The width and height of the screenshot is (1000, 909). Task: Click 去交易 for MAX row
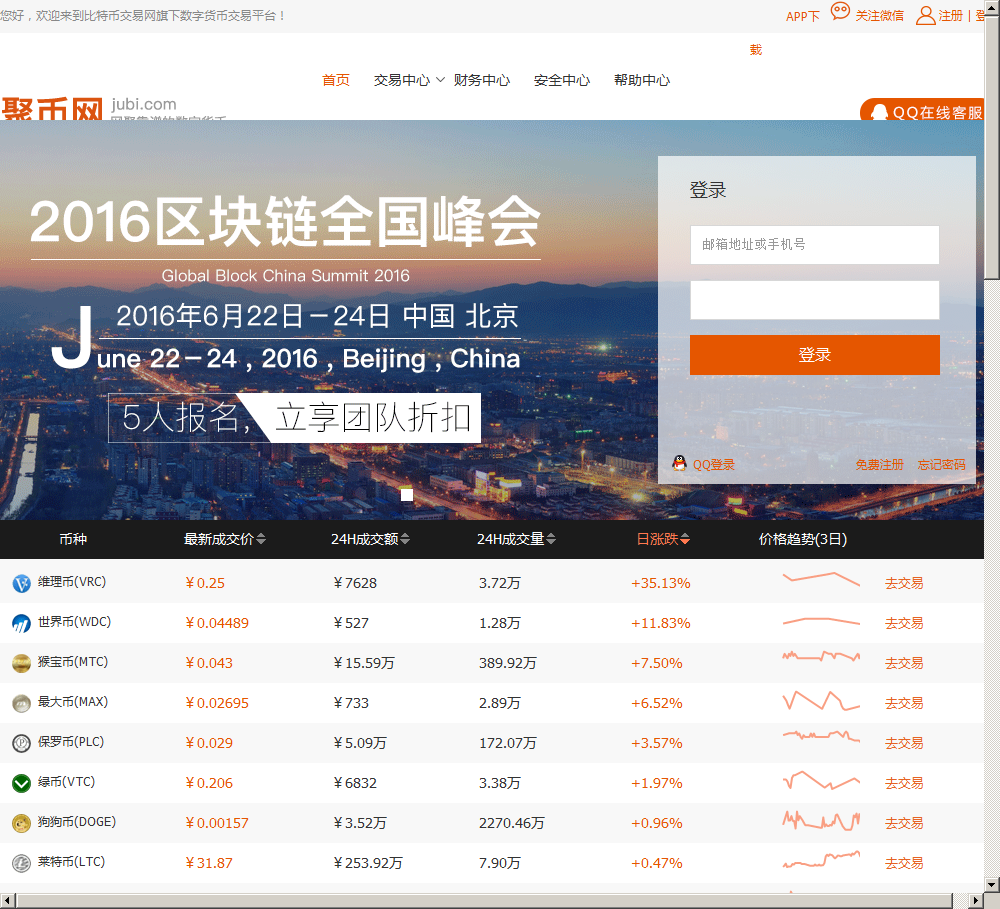point(904,704)
